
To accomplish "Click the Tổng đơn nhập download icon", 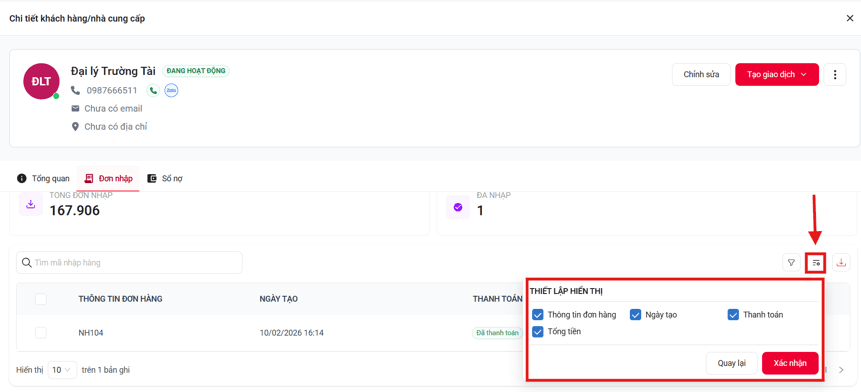I will 31,204.
